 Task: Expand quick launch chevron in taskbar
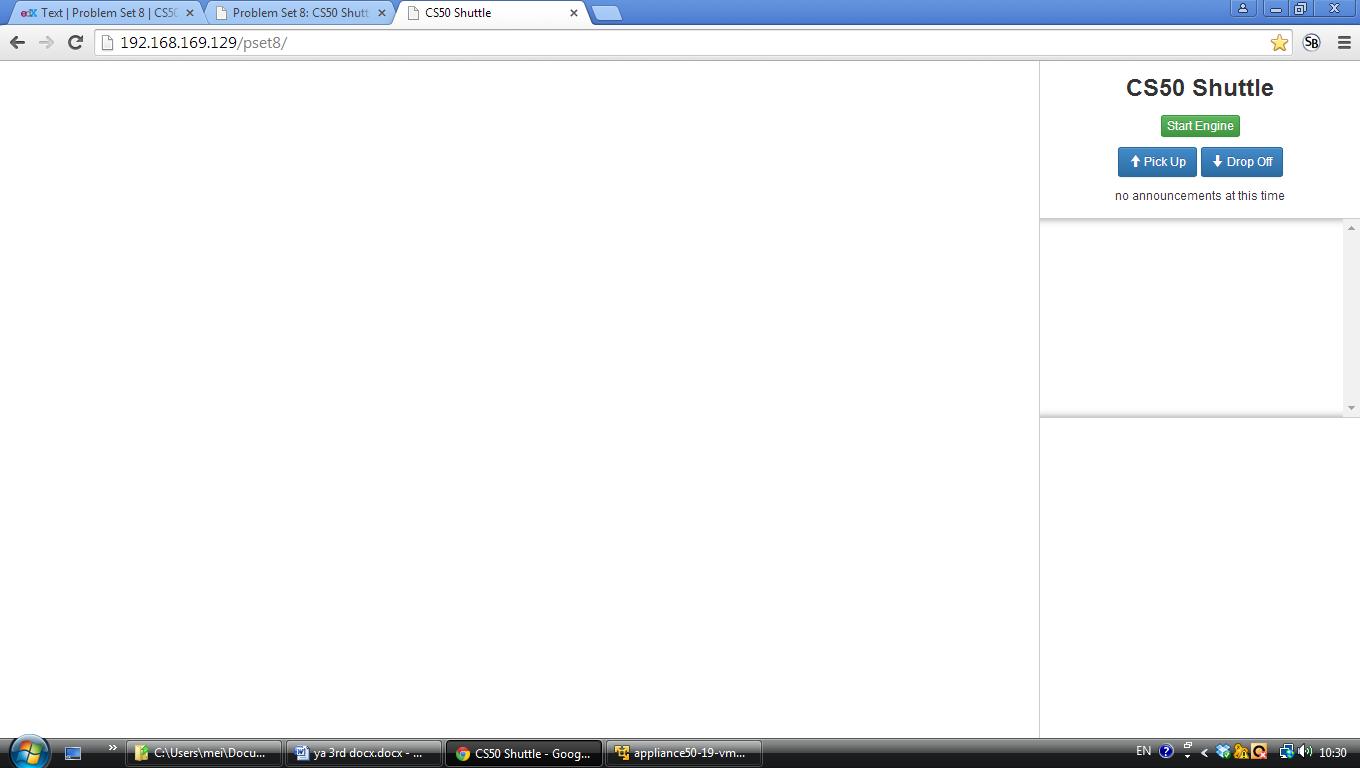(x=112, y=748)
